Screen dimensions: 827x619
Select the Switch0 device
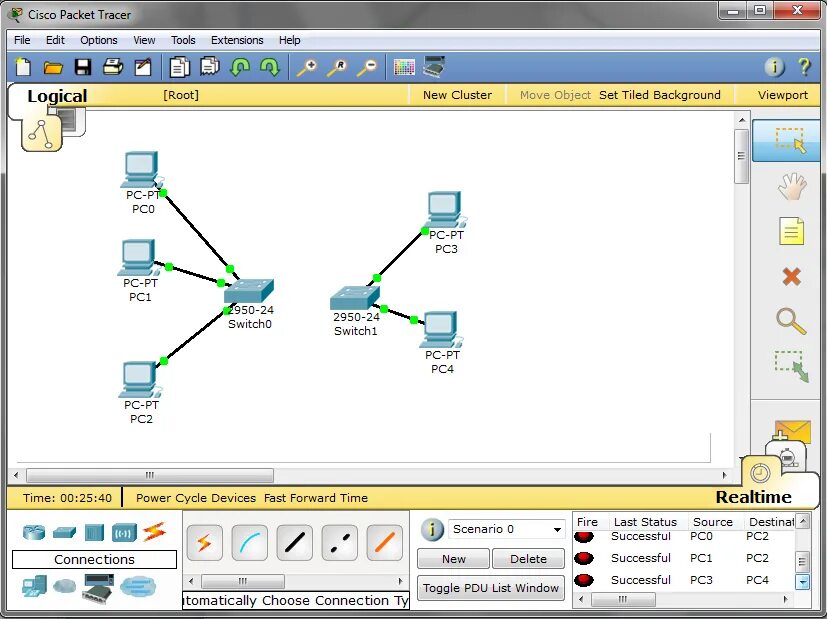coord(249,291)
